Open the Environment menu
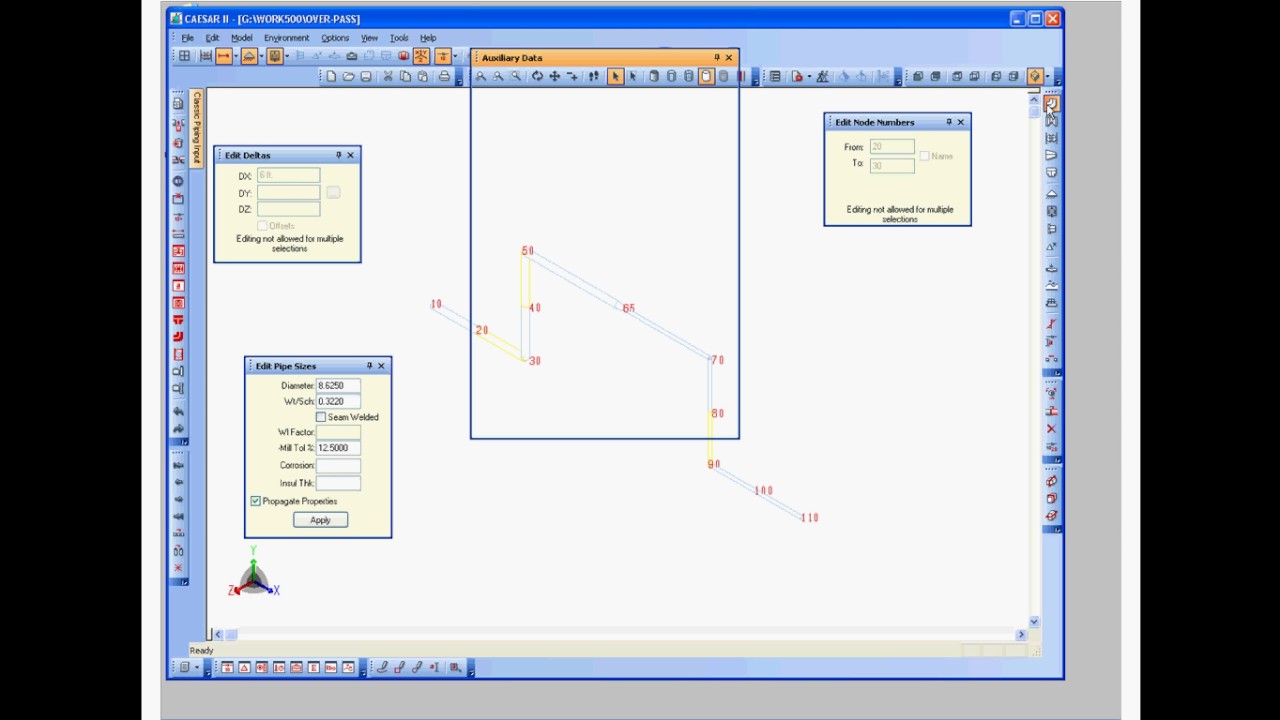Image resolution: width=1280 pixels, height=720 pixels. point(286,38)
